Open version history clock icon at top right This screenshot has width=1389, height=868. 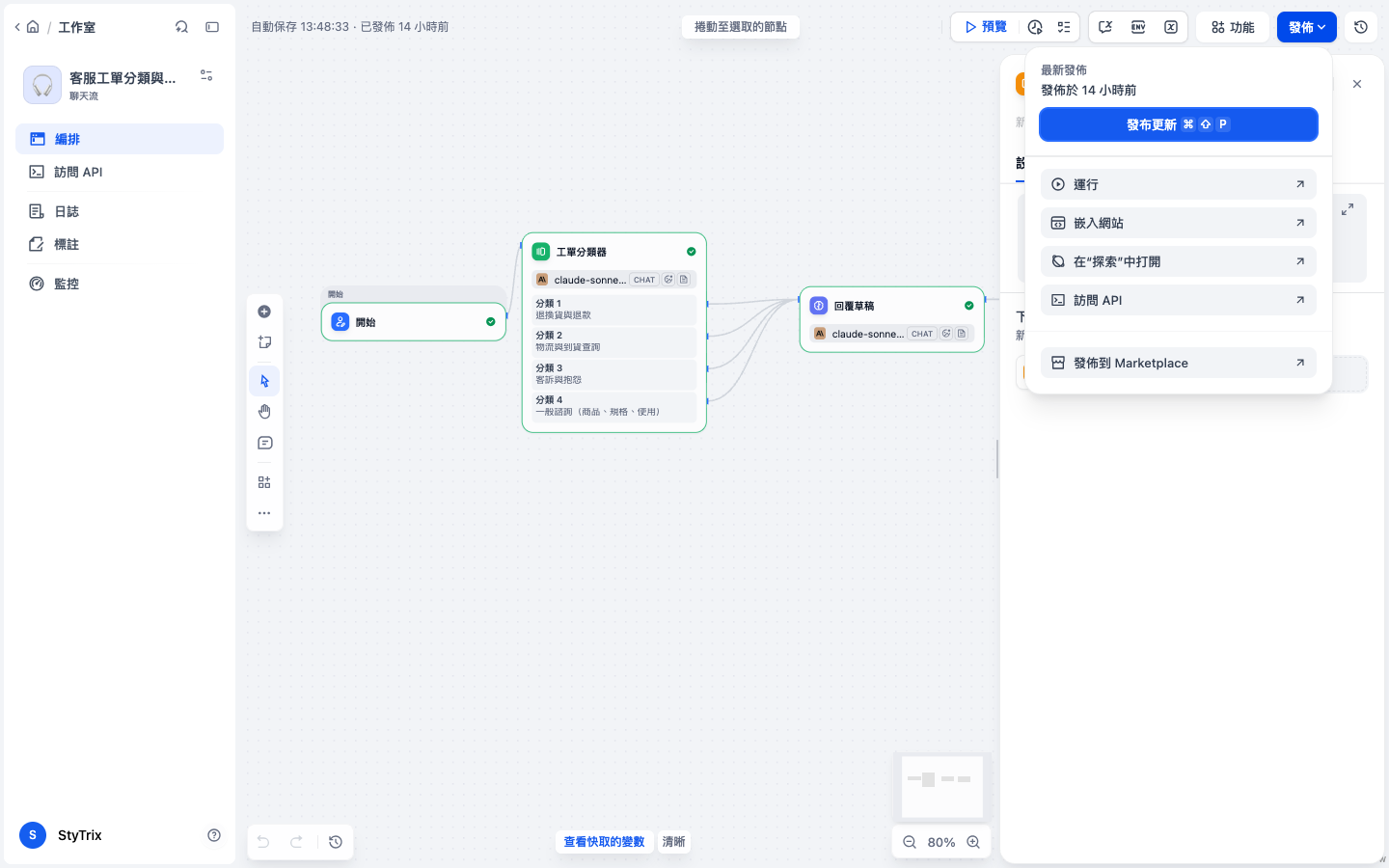click(x=1361, y=27)
